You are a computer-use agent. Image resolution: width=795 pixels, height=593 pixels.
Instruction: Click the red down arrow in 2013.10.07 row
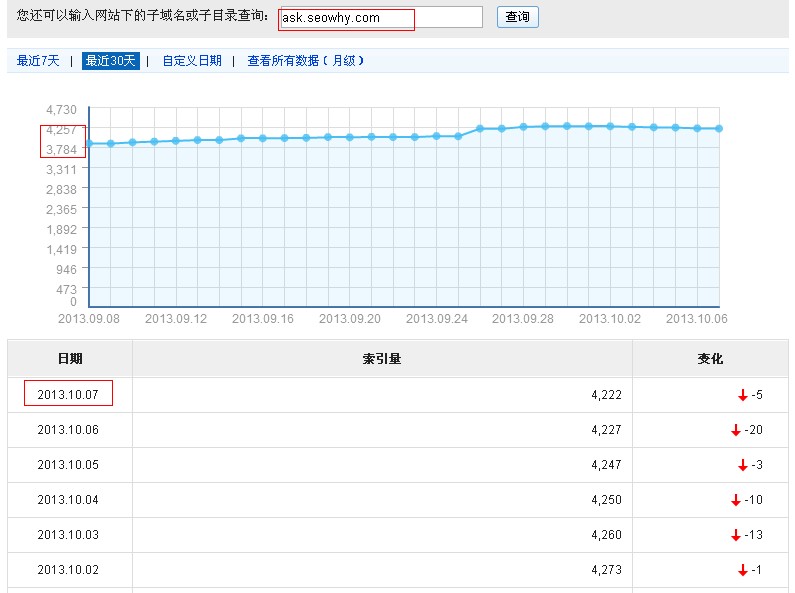coord(743,396)
